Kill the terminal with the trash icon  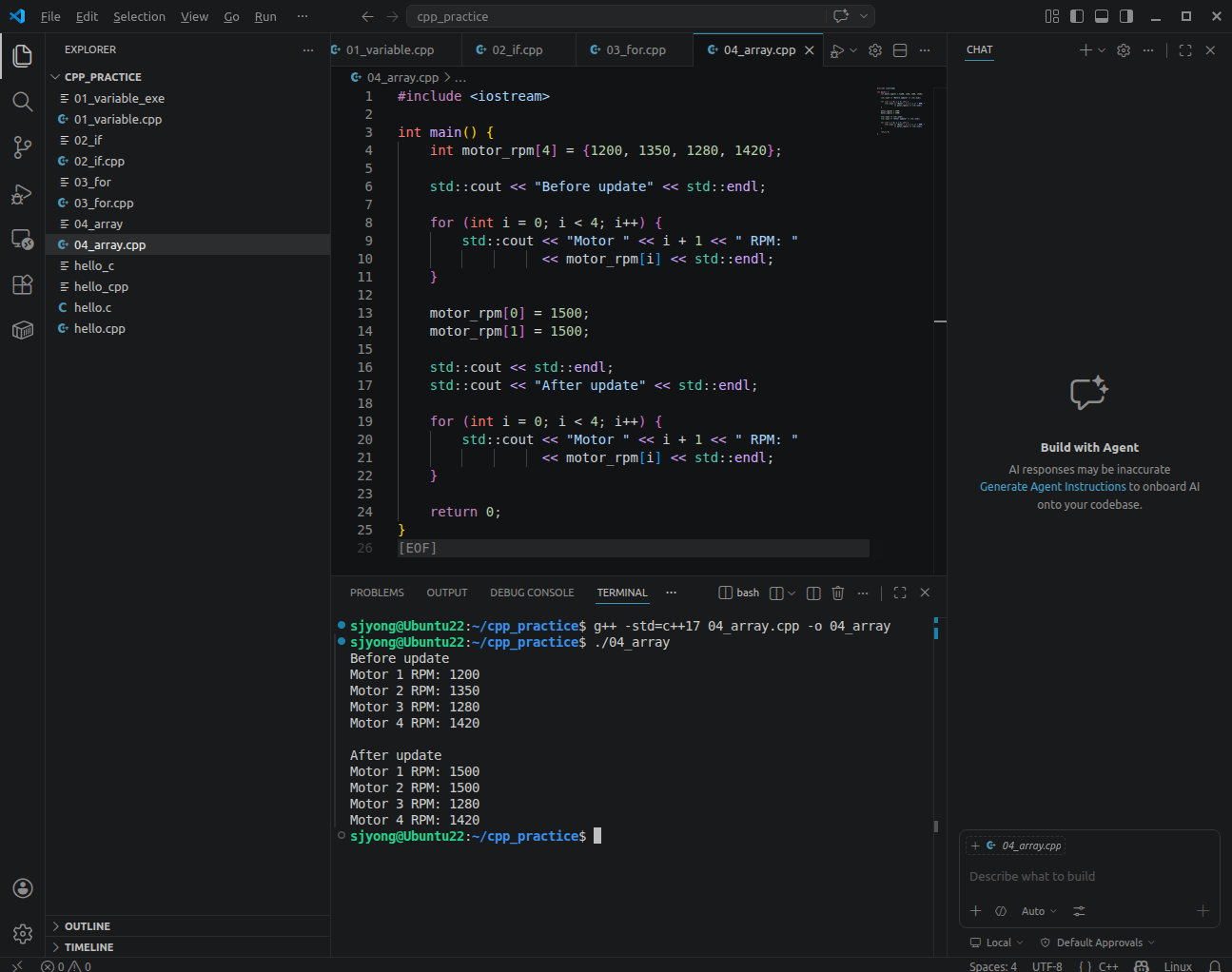[838, 593]
